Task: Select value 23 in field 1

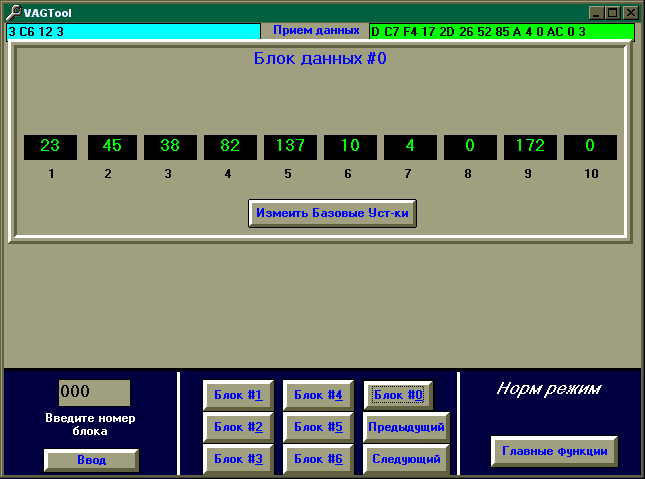Action: pyautogui.click(x=50, y=147)
